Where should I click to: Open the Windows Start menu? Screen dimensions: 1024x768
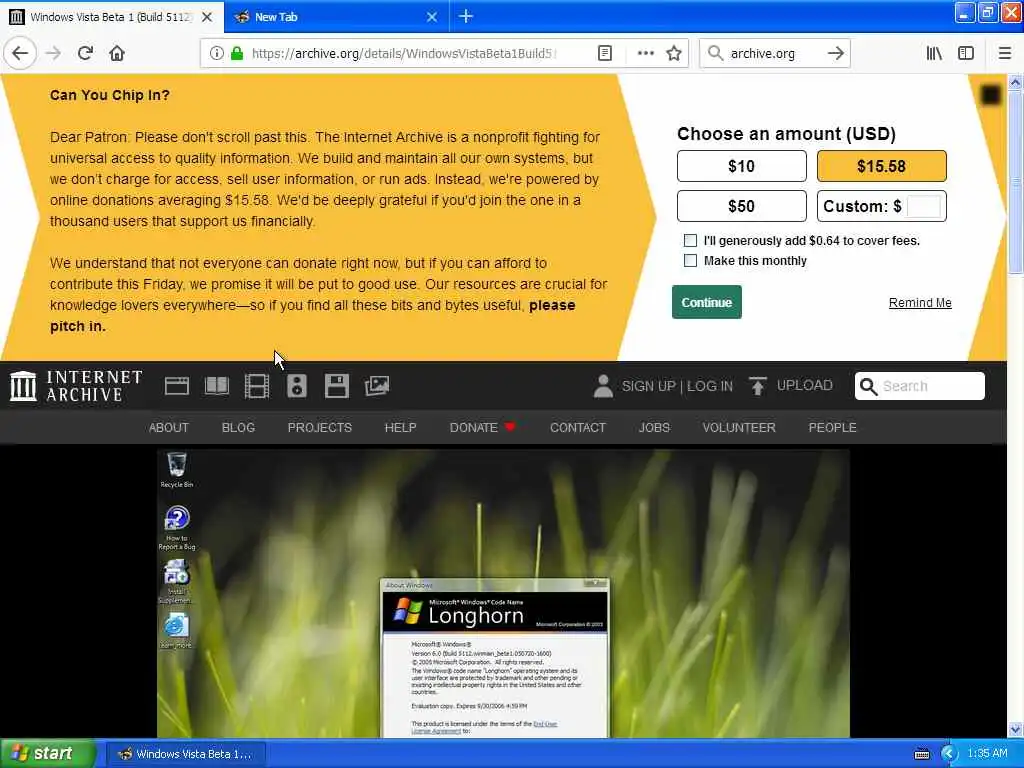click(x=48, y=754)
